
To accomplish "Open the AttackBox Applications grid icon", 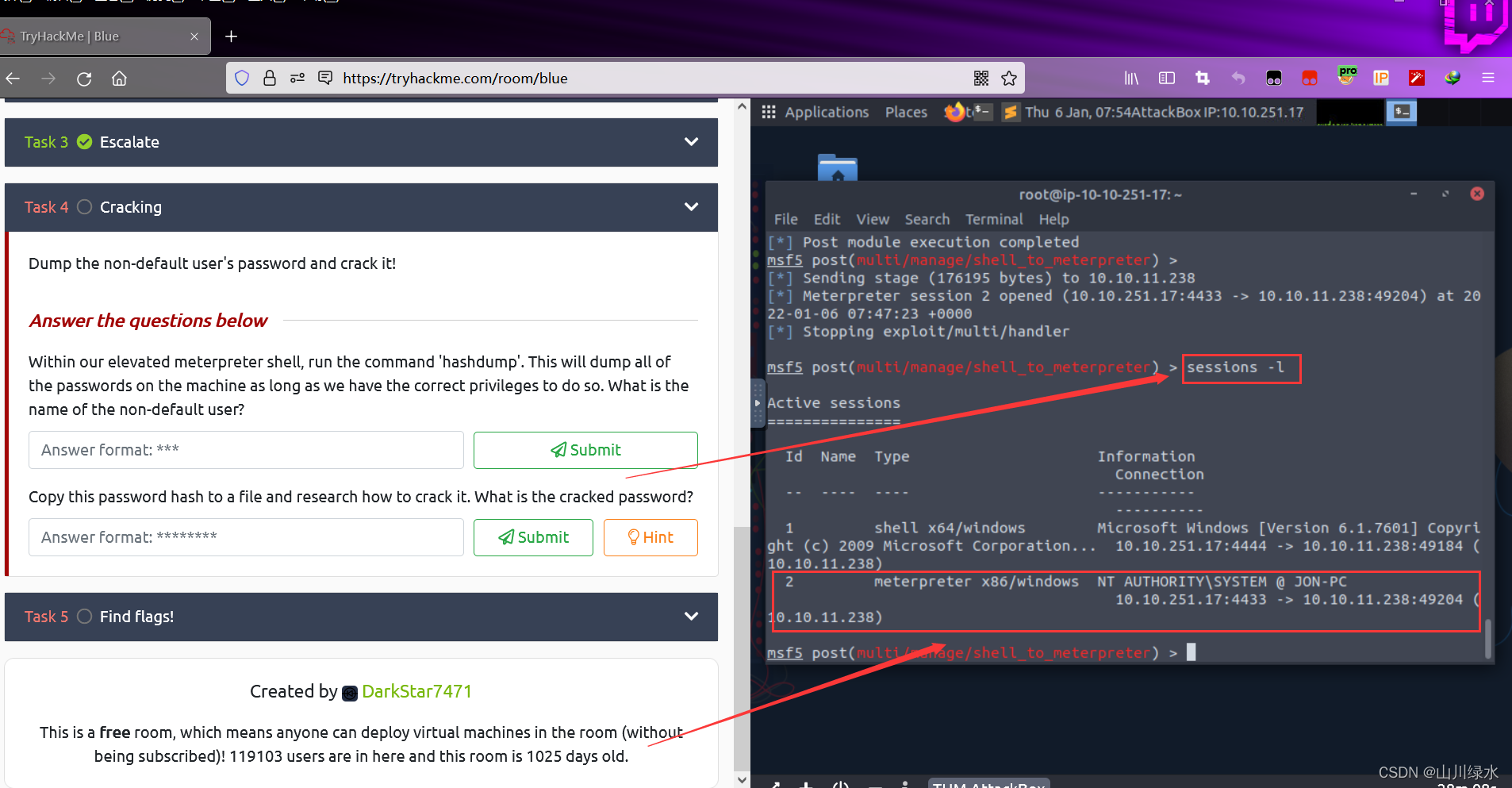I will coord(769,112).
